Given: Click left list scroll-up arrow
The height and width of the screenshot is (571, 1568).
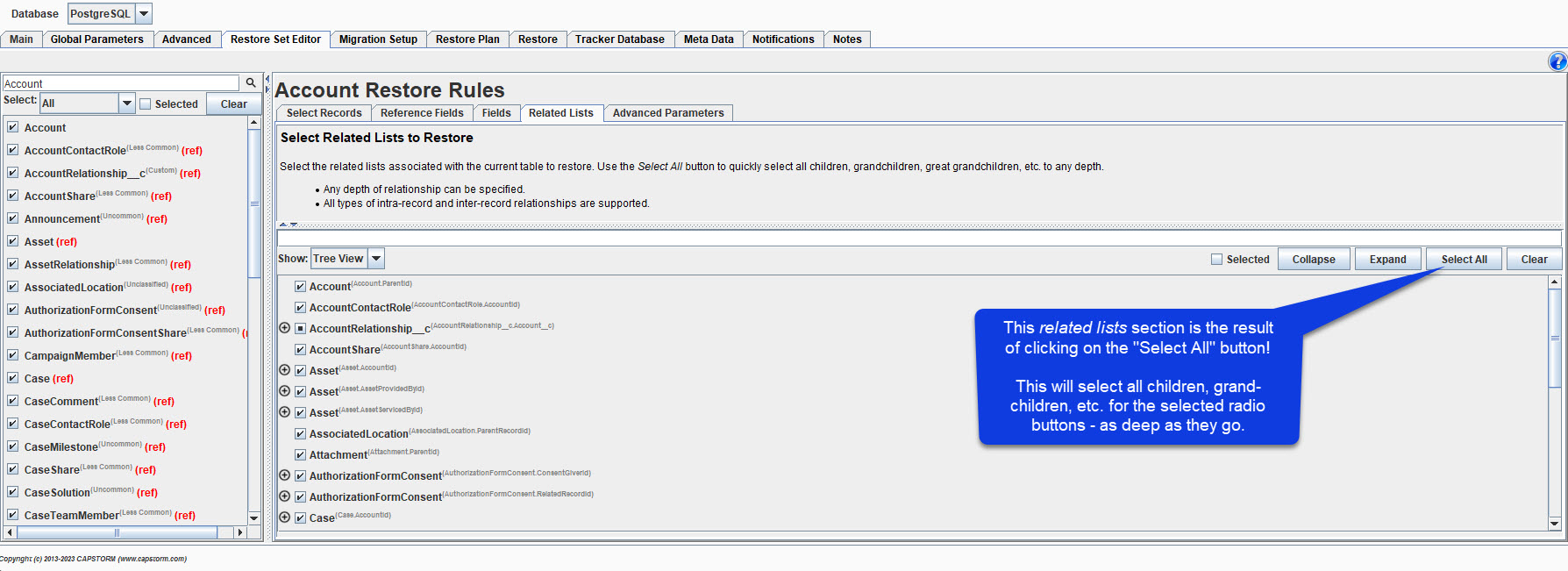Looking at the screenshot, I should (x=254, y=123).
